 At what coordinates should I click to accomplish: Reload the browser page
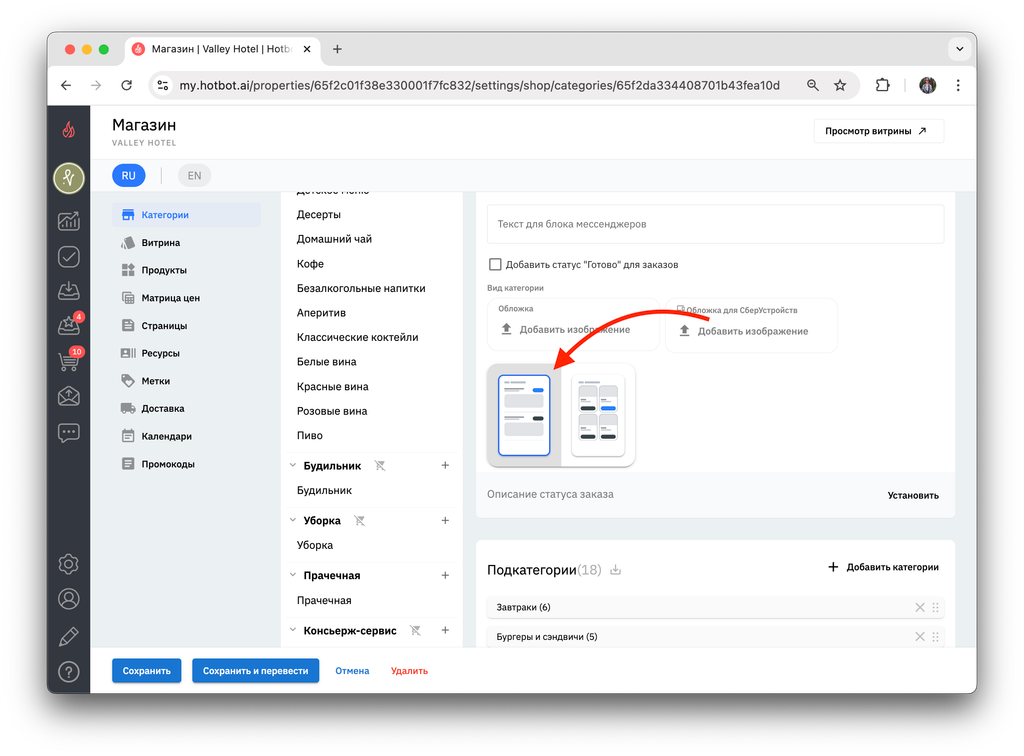(x=127, y=86)
